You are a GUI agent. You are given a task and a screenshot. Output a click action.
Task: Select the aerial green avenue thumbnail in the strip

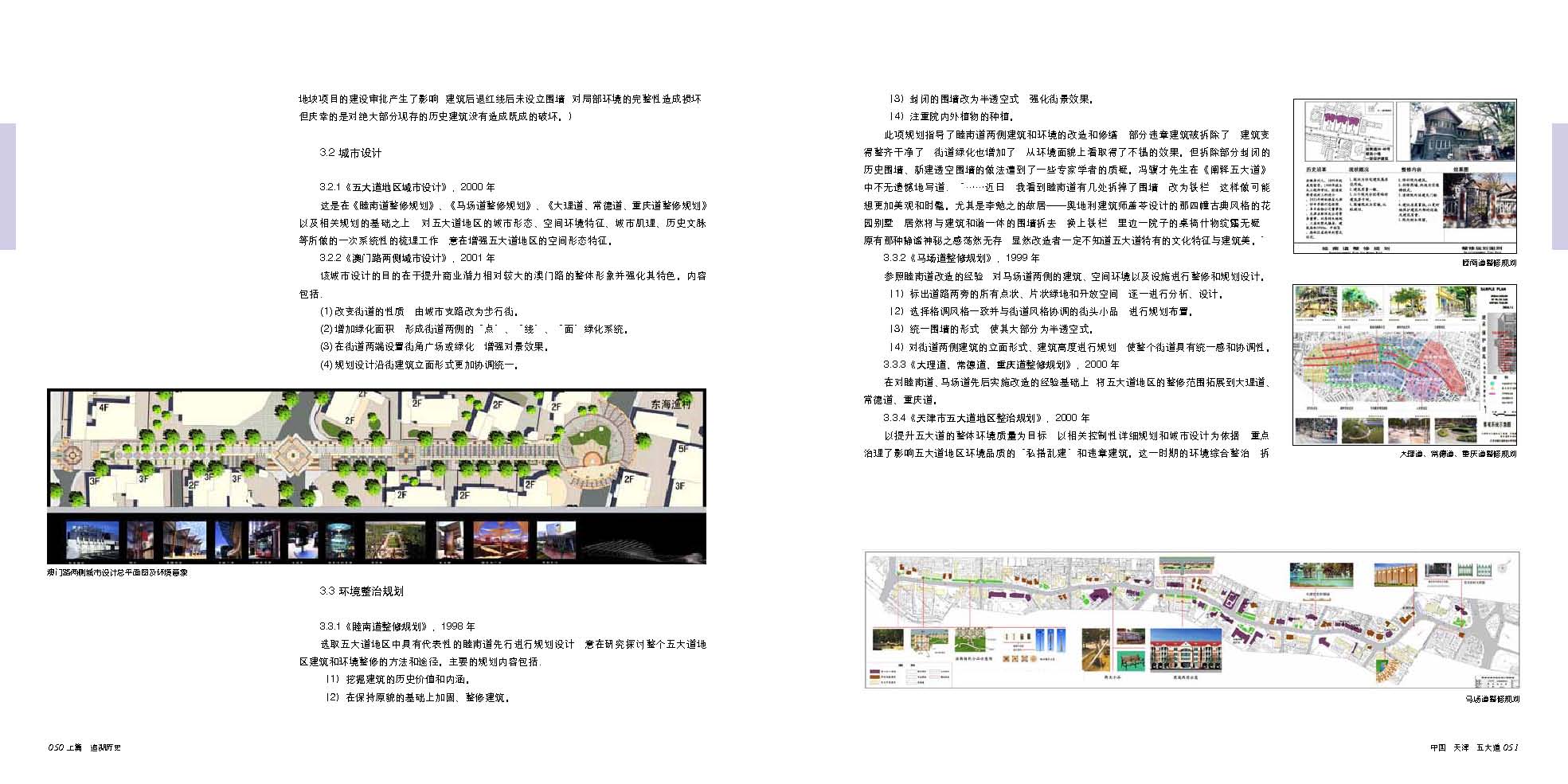[x=396, y=540]
